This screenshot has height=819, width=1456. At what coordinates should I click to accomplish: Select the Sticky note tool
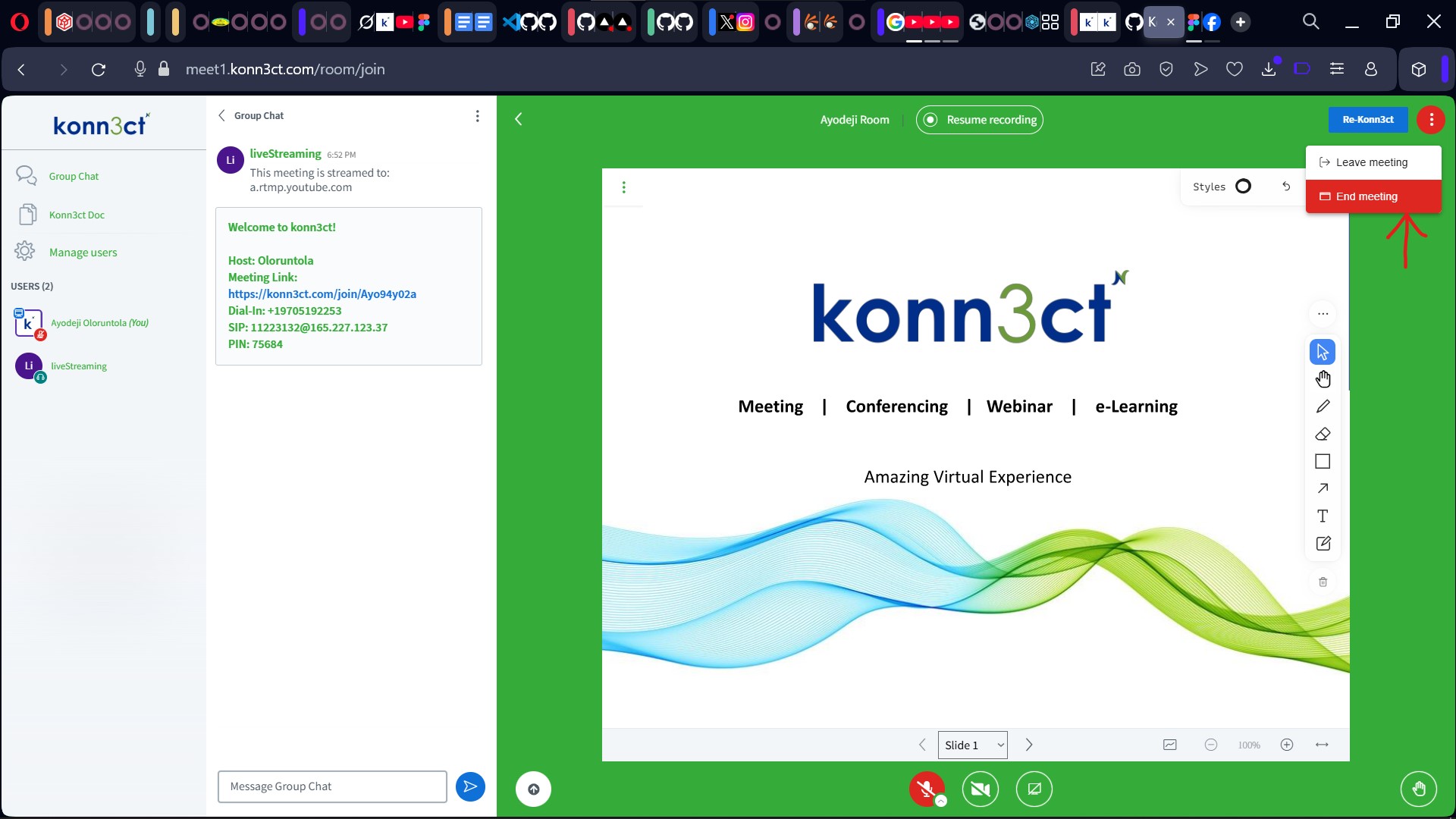pyautogui.click(x=1323, y=543)
